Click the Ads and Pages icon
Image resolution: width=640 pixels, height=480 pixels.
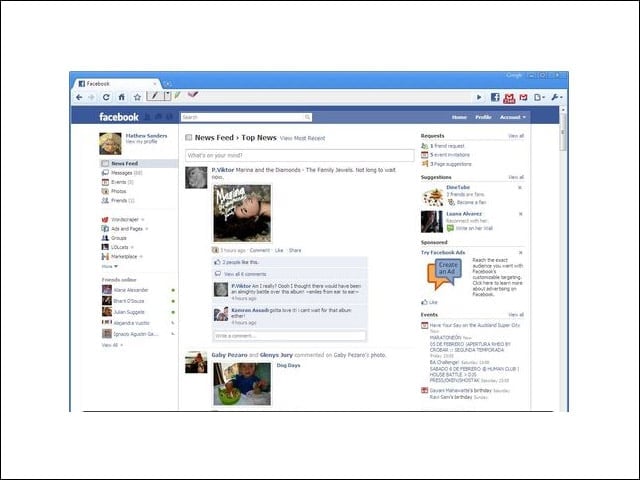[105, 229]
